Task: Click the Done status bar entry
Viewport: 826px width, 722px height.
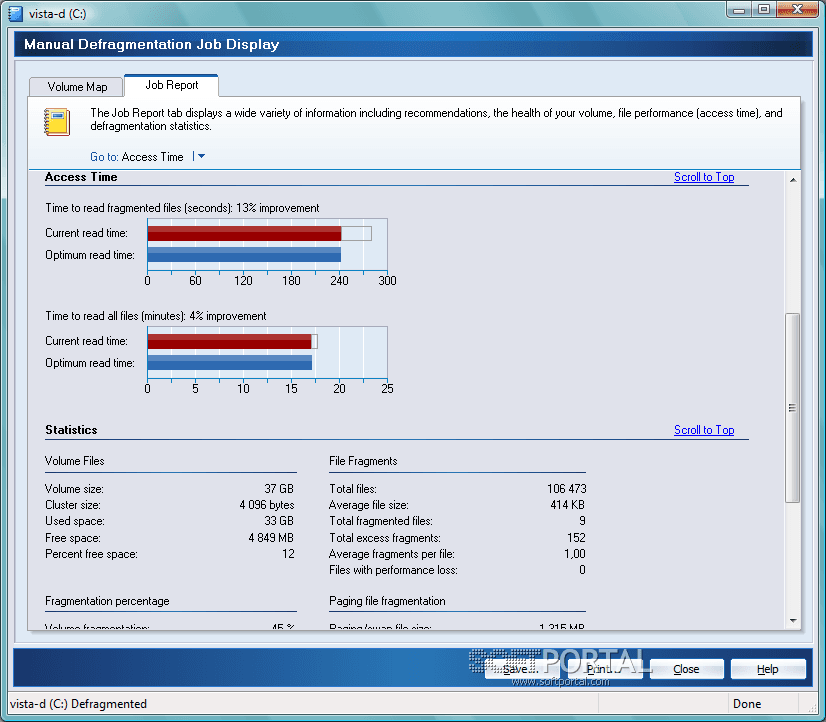Action: [x=747, y=704]
